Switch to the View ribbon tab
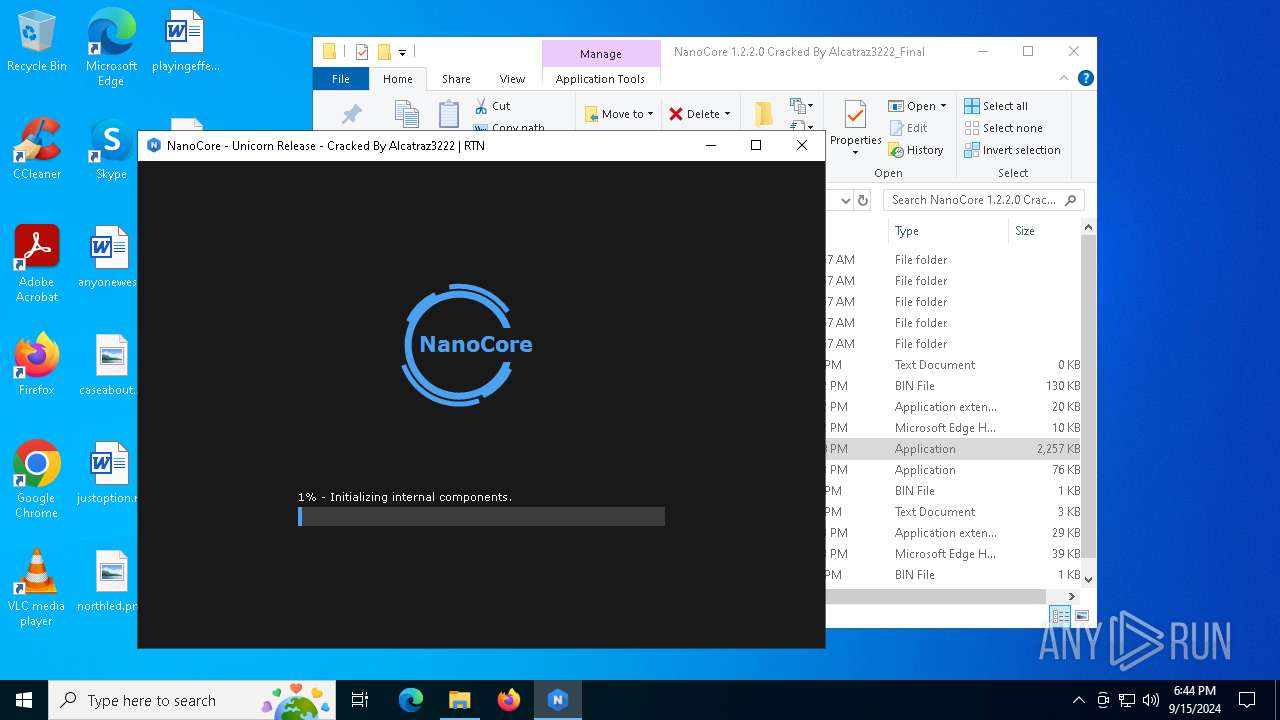 point(512,79)
